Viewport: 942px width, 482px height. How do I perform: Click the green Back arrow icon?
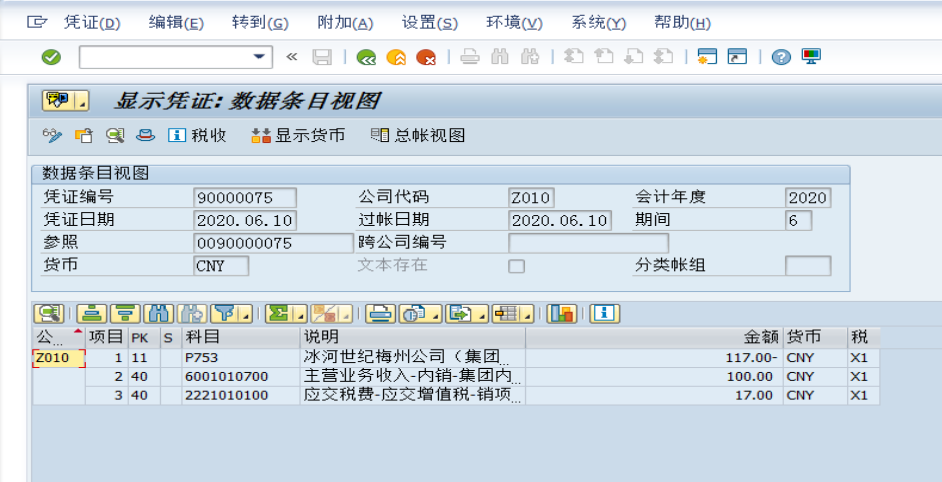pyautogui.click(x=366, y=57)
